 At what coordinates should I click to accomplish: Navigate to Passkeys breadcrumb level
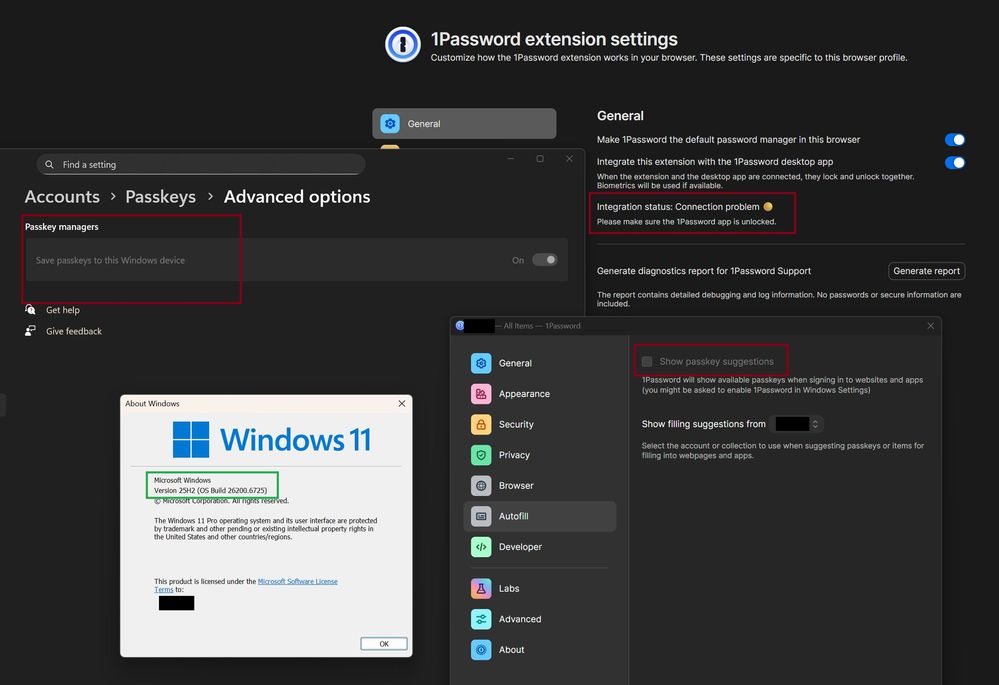click(x=160, y=197)
